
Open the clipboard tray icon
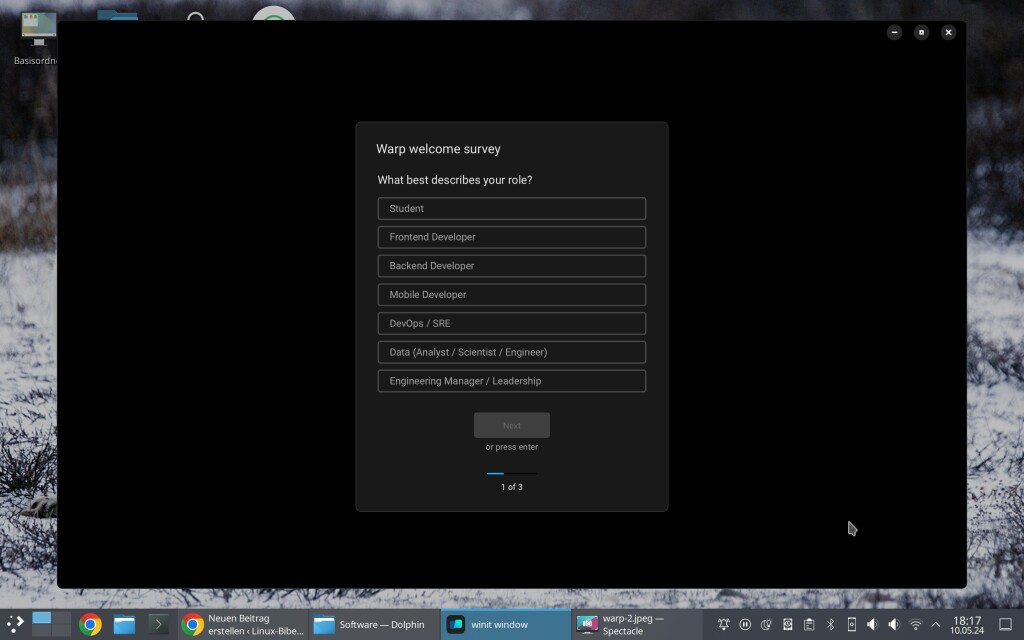point(809,624)
